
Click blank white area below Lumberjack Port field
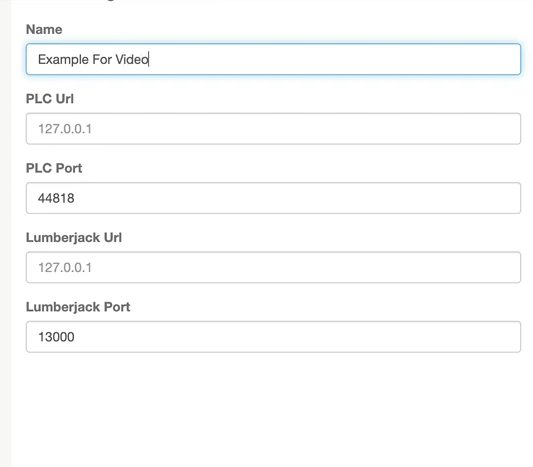click(x=272, y=408)
